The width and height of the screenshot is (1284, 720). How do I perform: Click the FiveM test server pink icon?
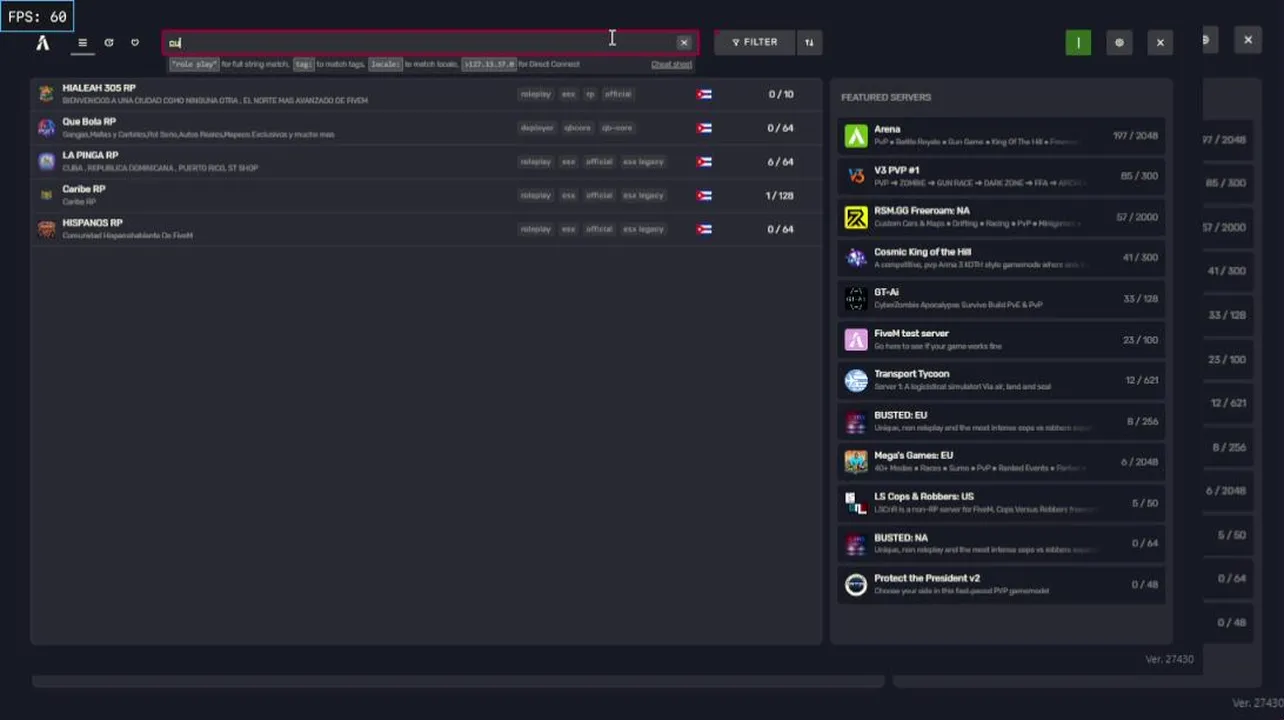tap(856, 339)
